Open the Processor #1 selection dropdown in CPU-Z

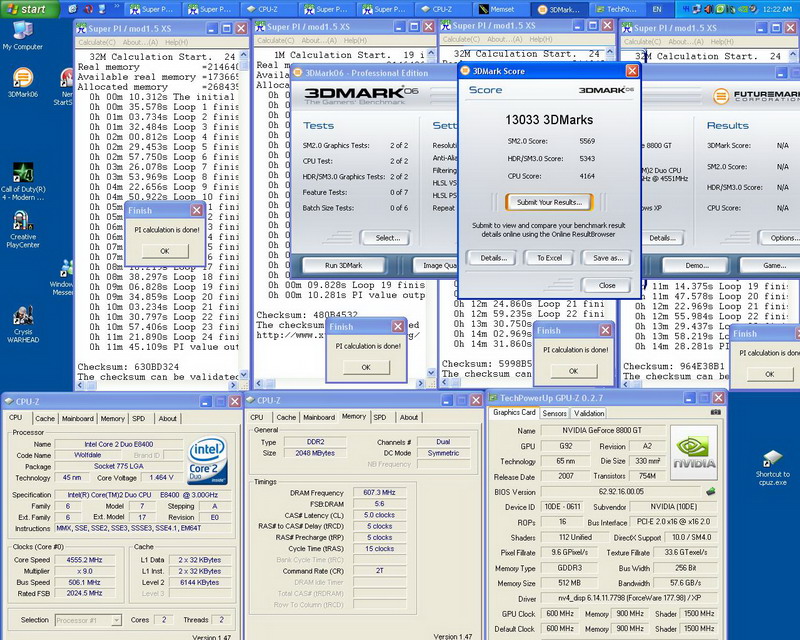[88, 620]
